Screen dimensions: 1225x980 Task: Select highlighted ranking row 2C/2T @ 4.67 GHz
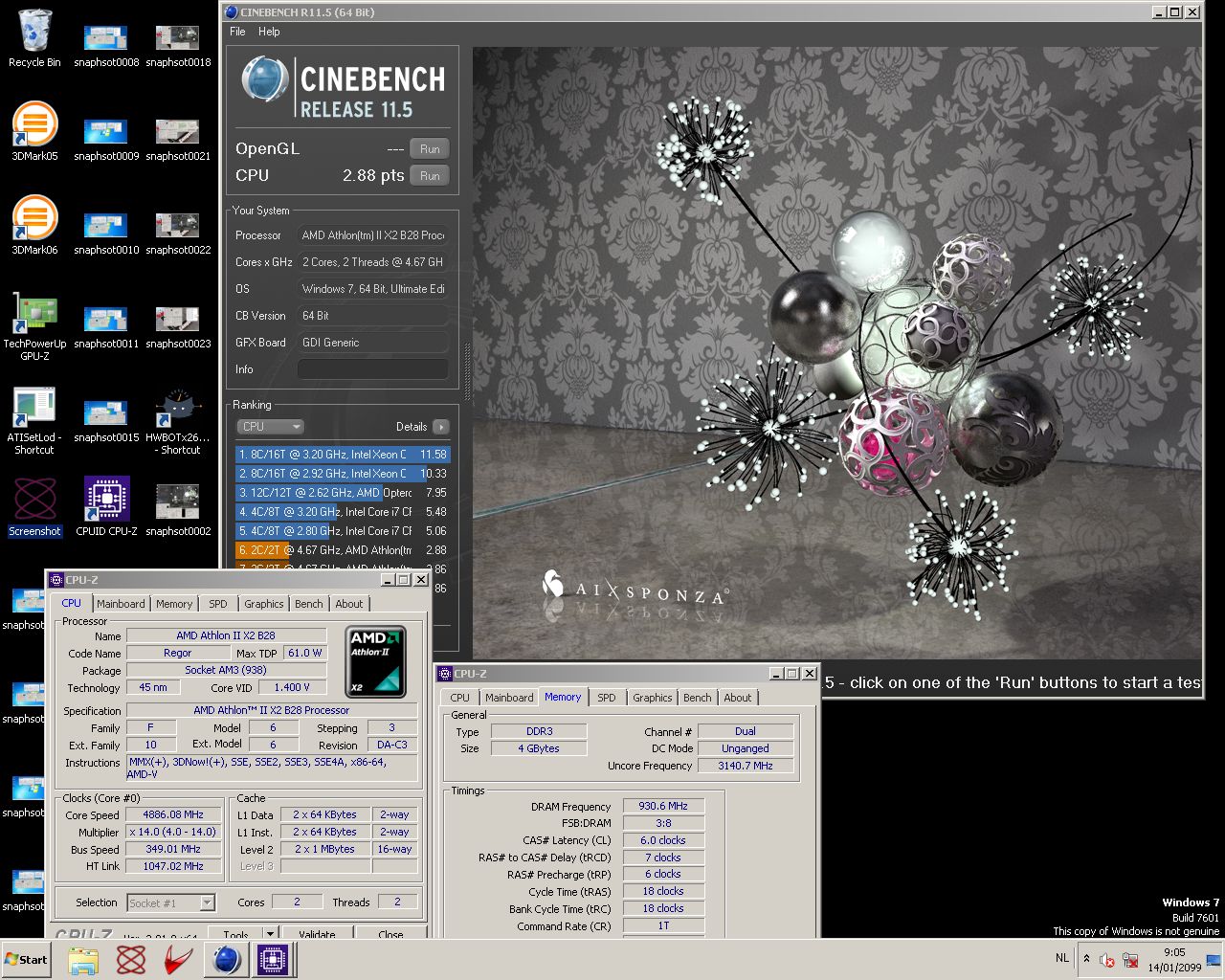point(343,550)
